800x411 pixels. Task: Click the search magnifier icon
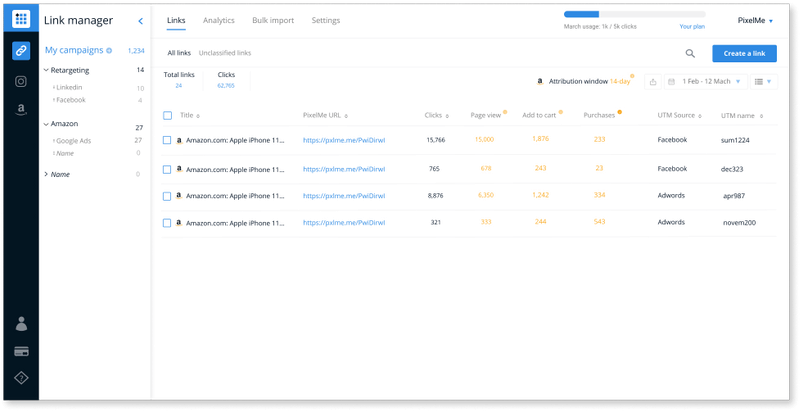690,53
